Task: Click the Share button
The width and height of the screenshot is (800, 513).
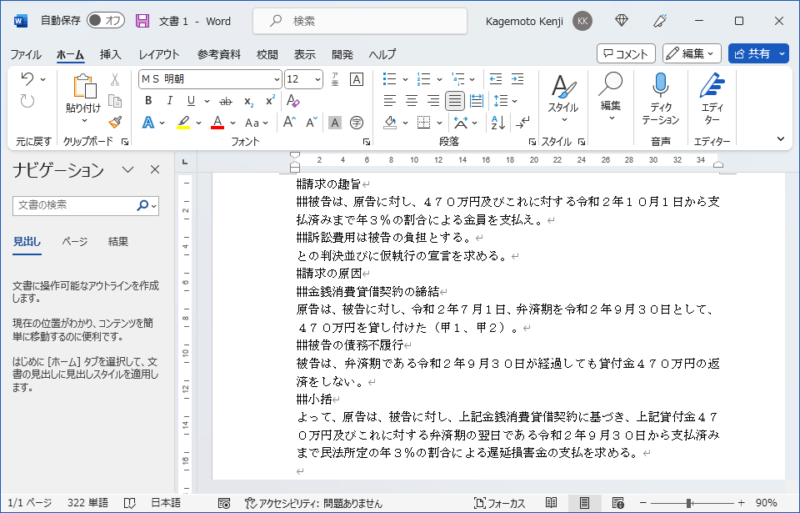Action: [x=752, y=54]
